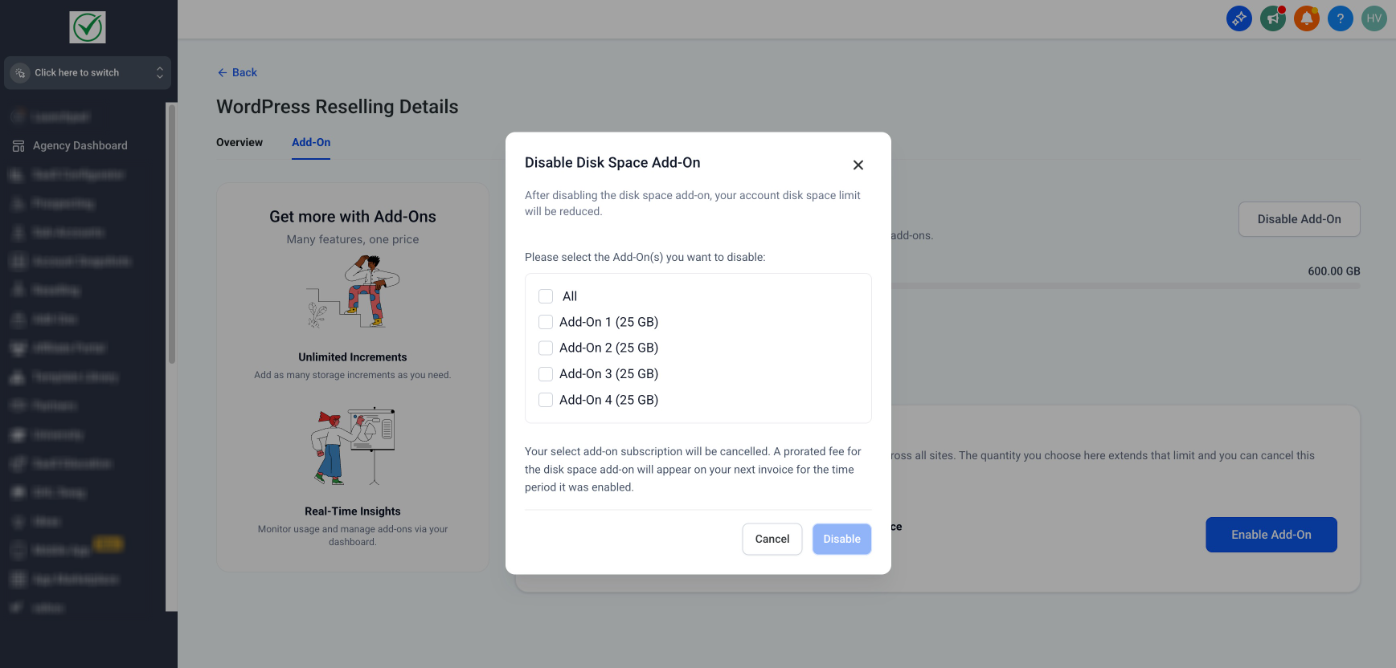
Task: Click Cancel in the dialog
Action: tap(772, 539)
